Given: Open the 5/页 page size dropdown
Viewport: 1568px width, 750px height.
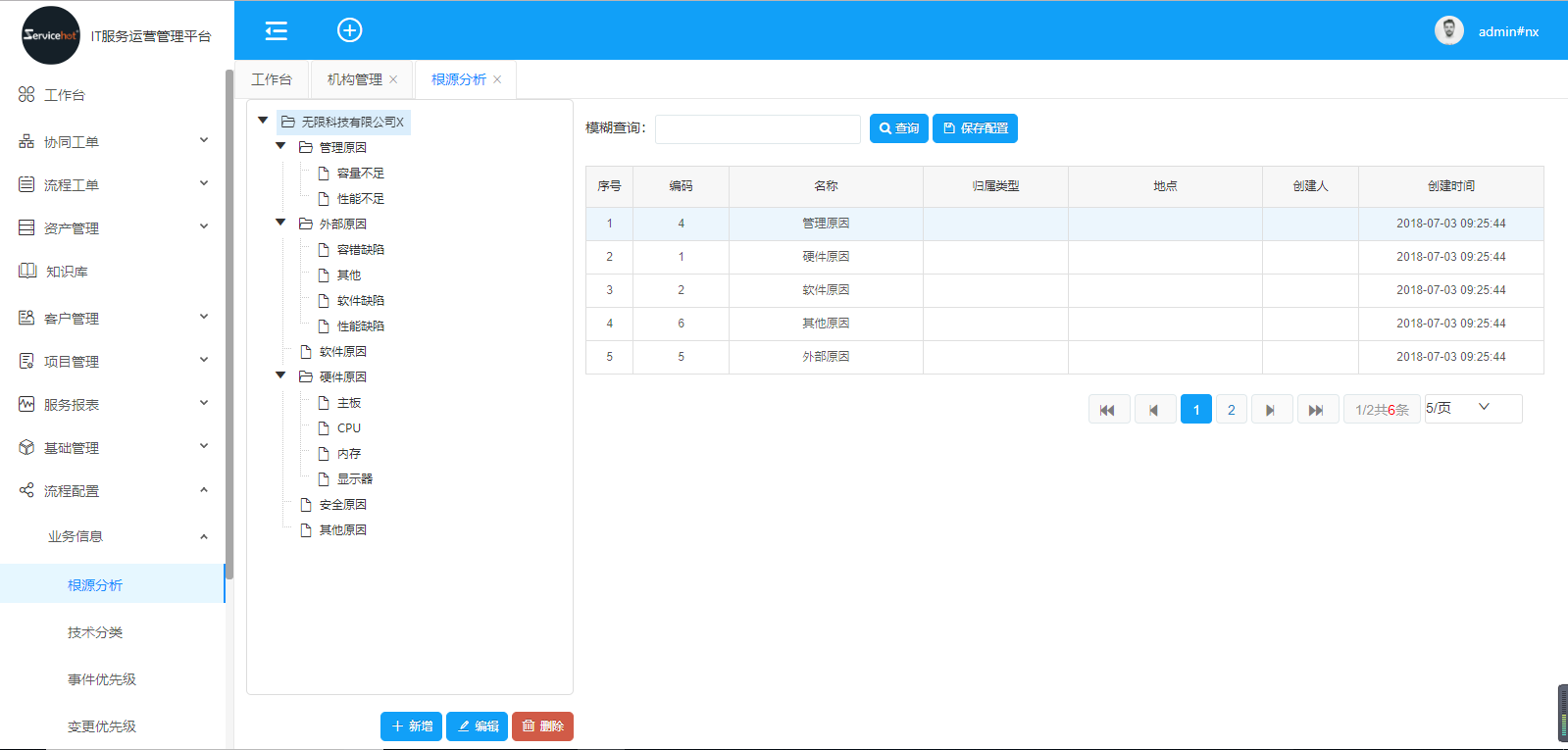Looking at the screenshot, I should 1472,408.
